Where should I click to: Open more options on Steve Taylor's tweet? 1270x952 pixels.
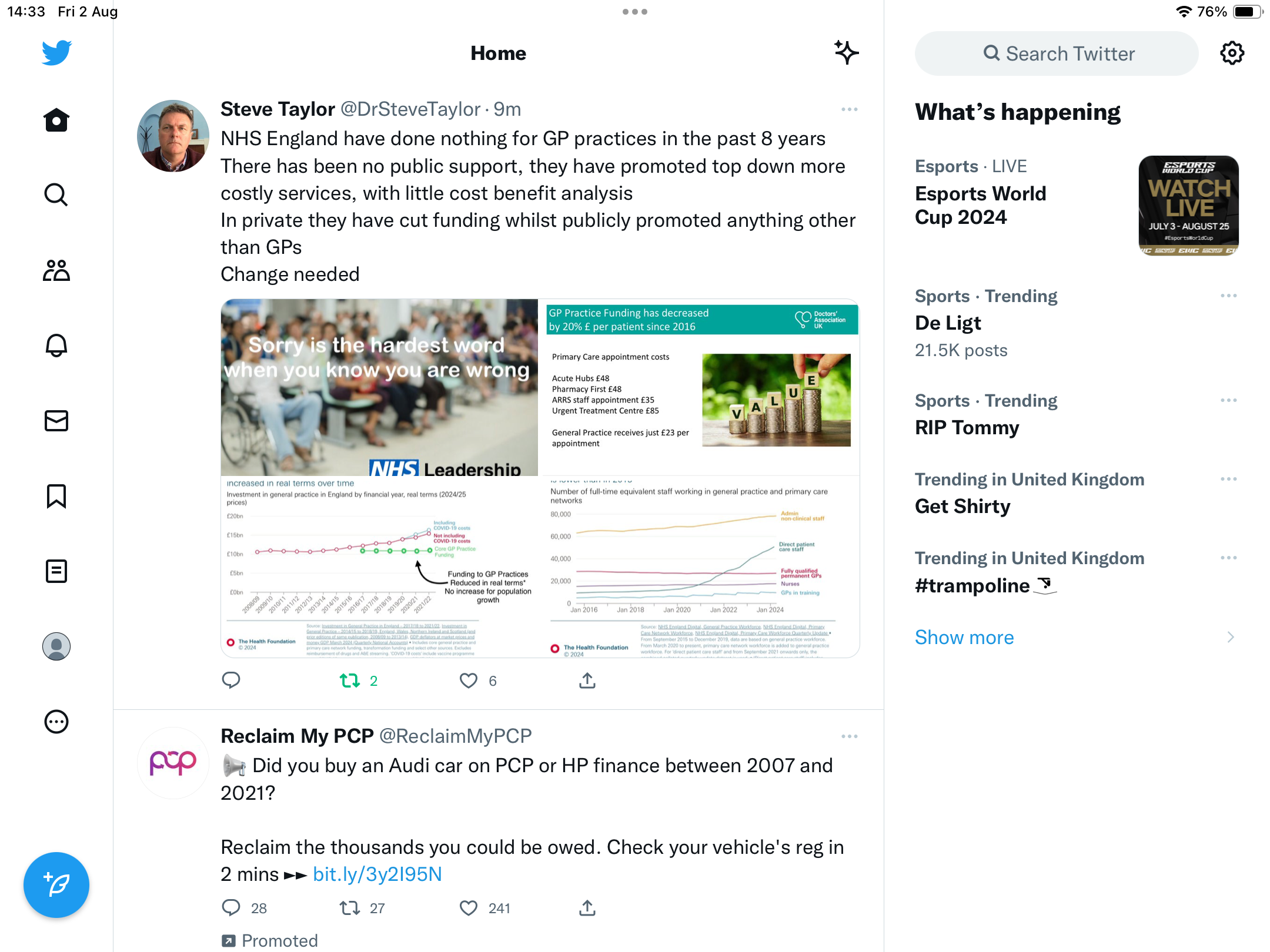tap(849, 110)
